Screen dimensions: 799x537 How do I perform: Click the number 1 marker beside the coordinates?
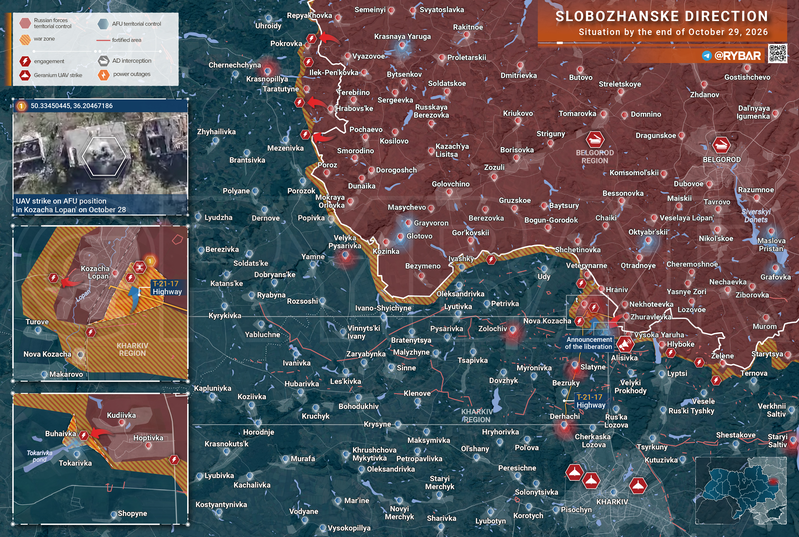[x=21, y=106]
